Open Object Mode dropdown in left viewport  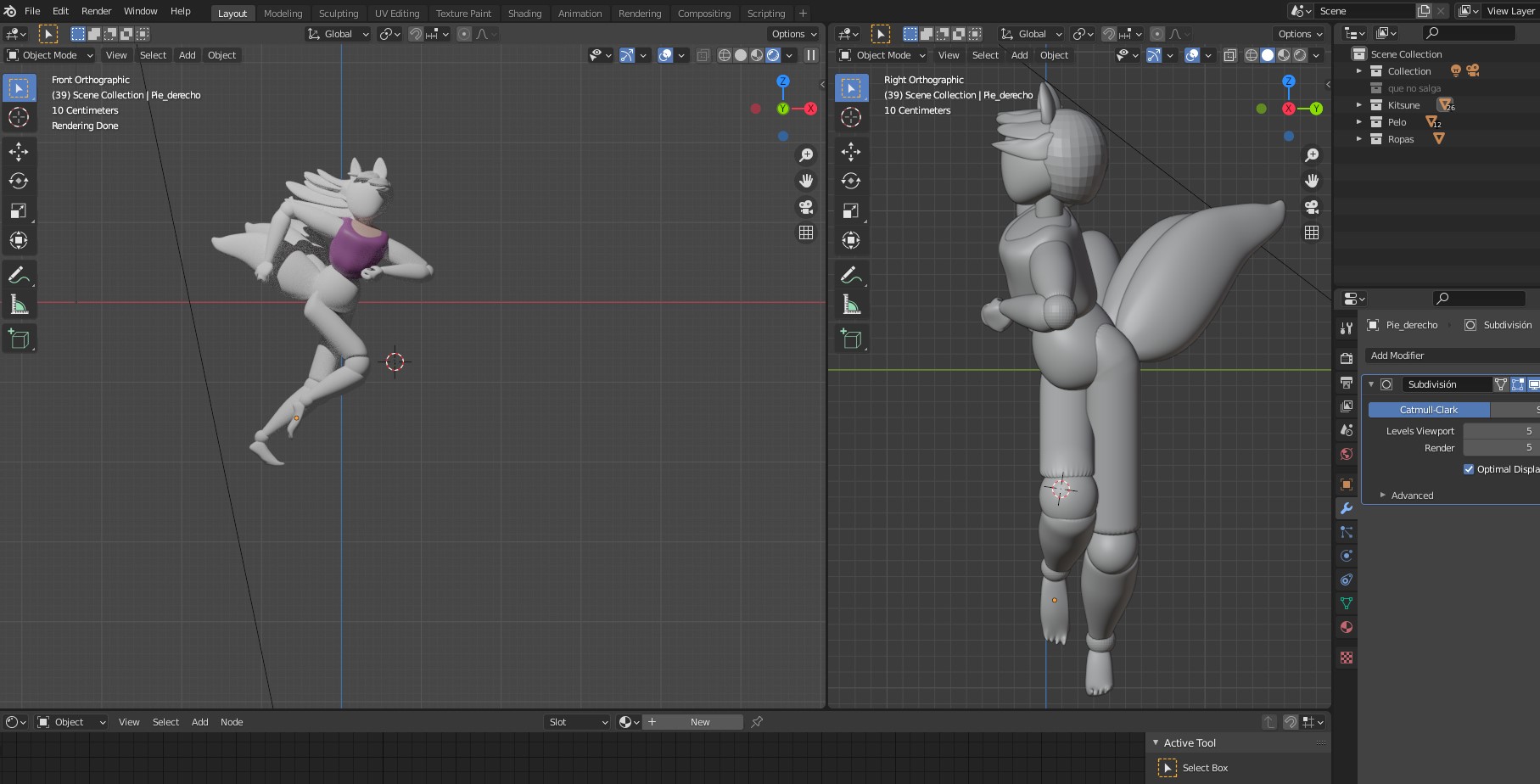(x=50, y=55)
